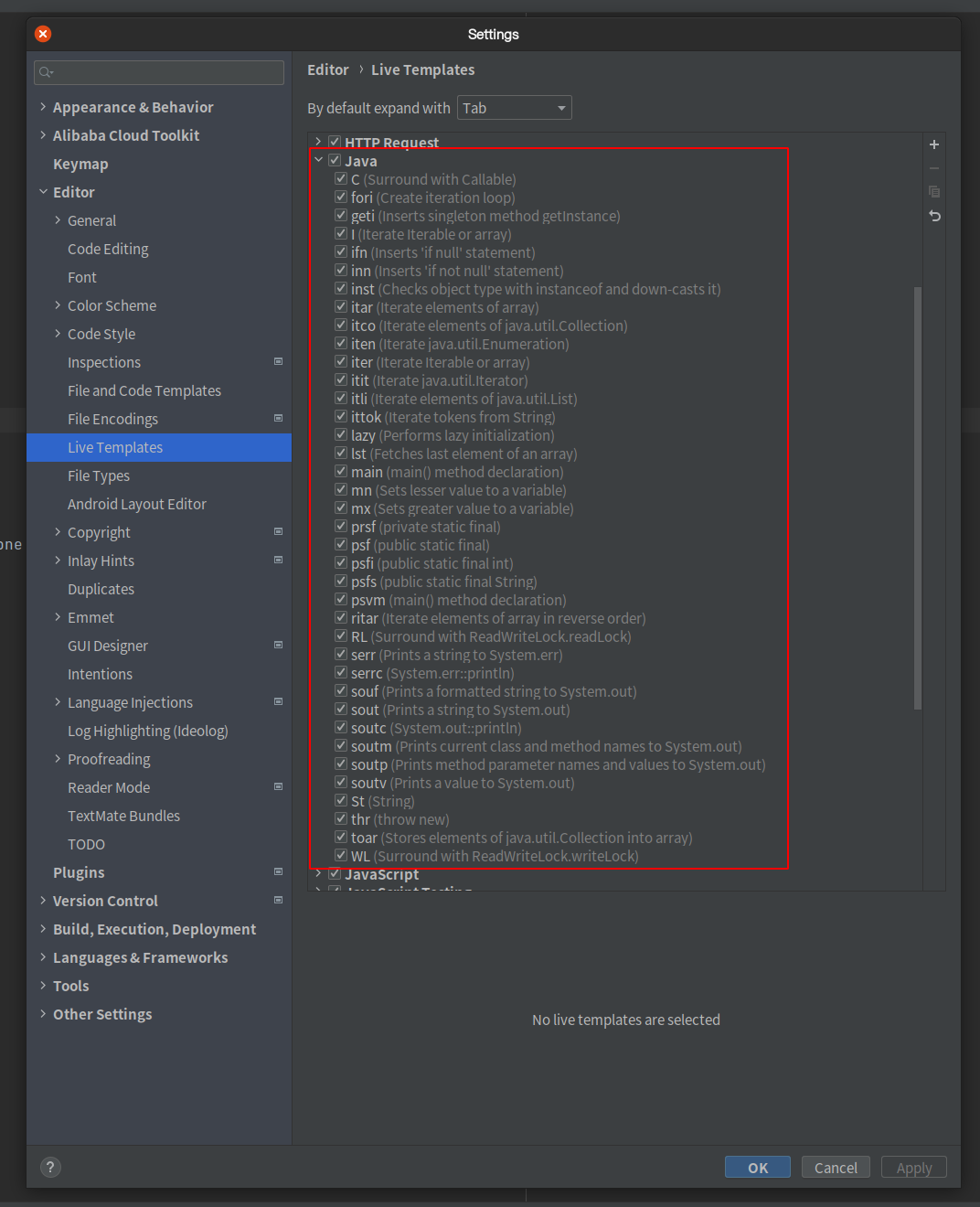The image size is (980, 1207).
Task: Click the project-level icon beside File Encodings
Action: 279,418
